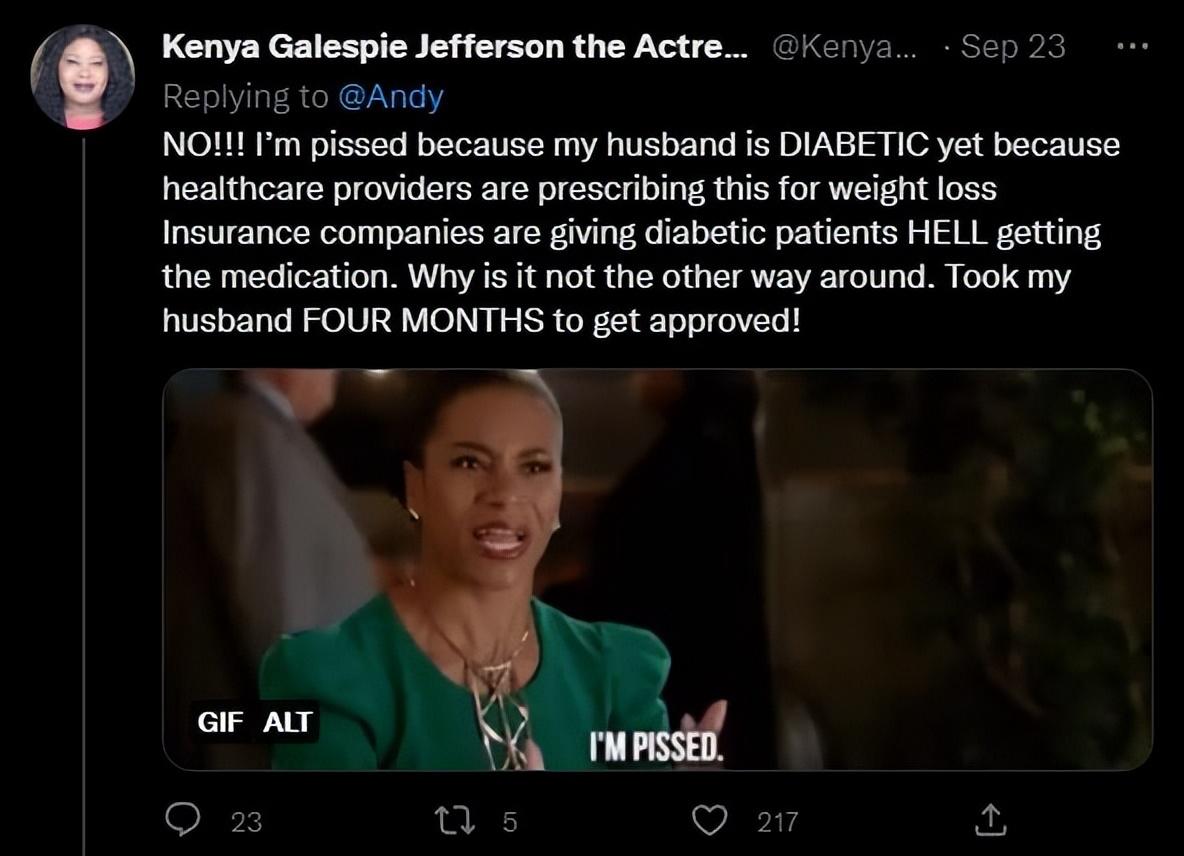The width and height of the screenshot is (1184, 856).
Task: Open the reply comment icon
Action: [182, 820]
